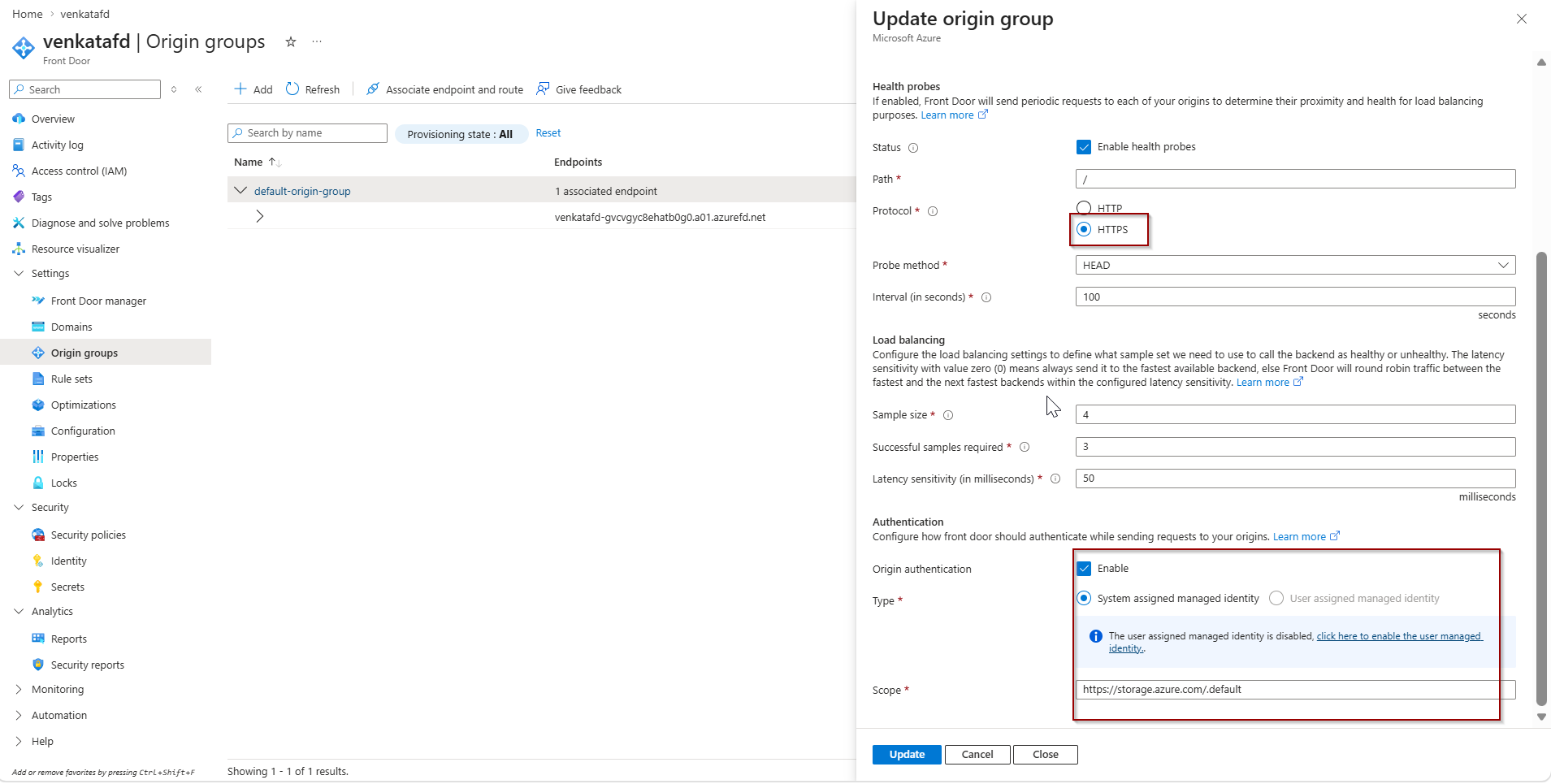The width and height of the screenshot is (1551, 784).
Task: Select the HTTP protocol radio button
Action: pyautogui.click(x=1084, y=208)
